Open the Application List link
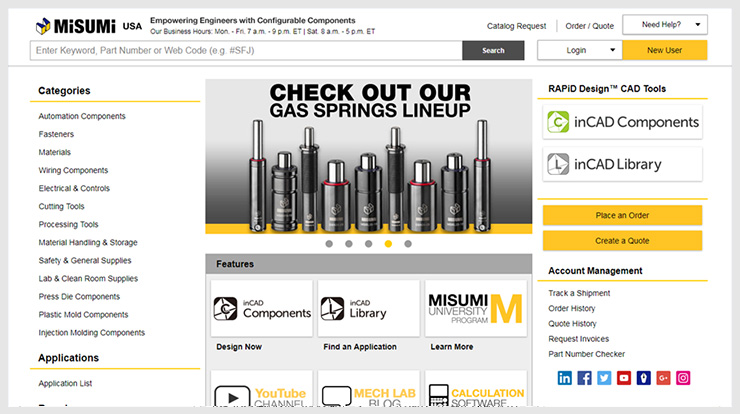Image resolution: width=740 pixels, height=414 pixels. (x=65, y=383)
